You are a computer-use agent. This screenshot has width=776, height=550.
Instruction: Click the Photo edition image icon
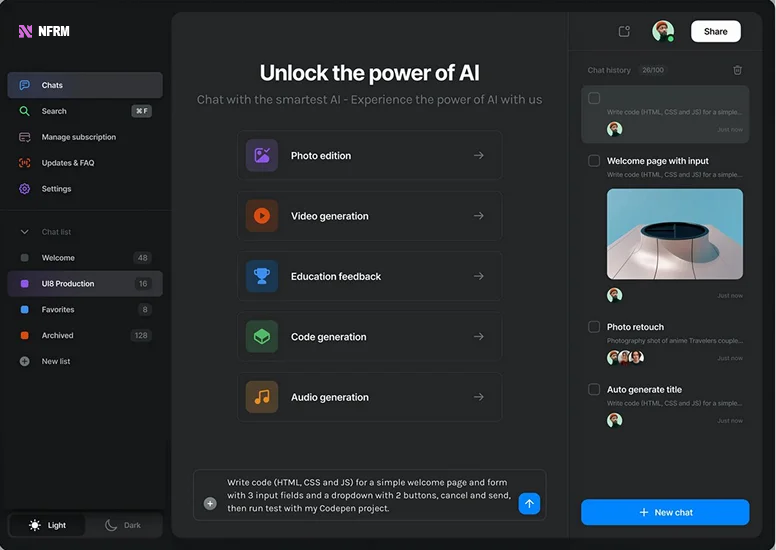(x=262, y=155)
